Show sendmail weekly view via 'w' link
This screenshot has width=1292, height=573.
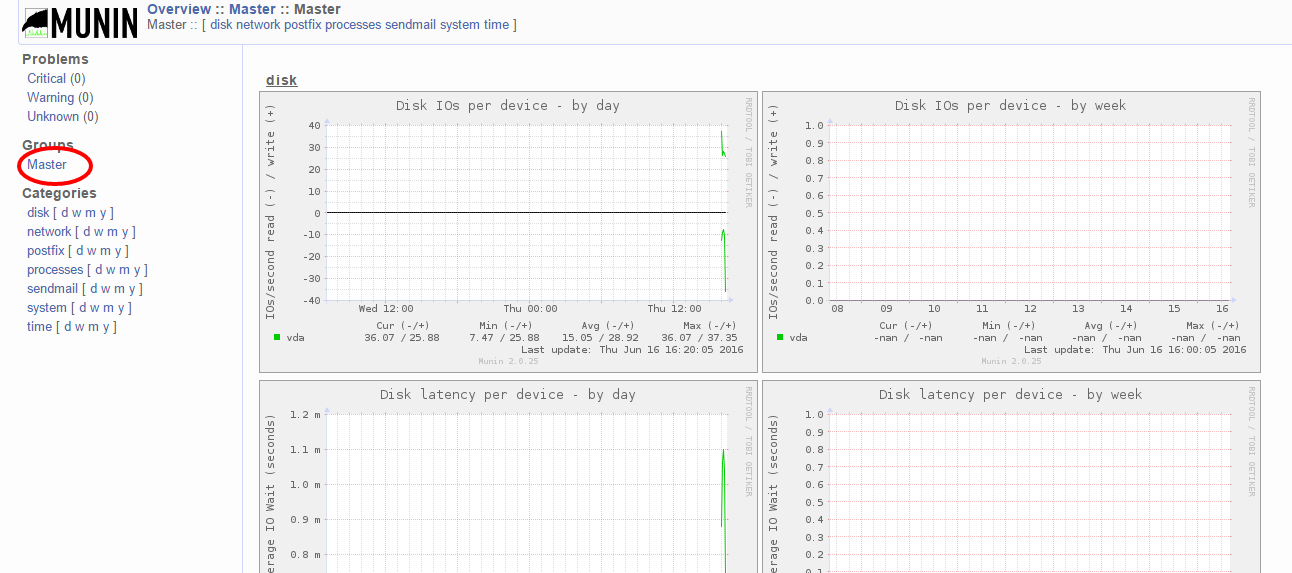106,289
